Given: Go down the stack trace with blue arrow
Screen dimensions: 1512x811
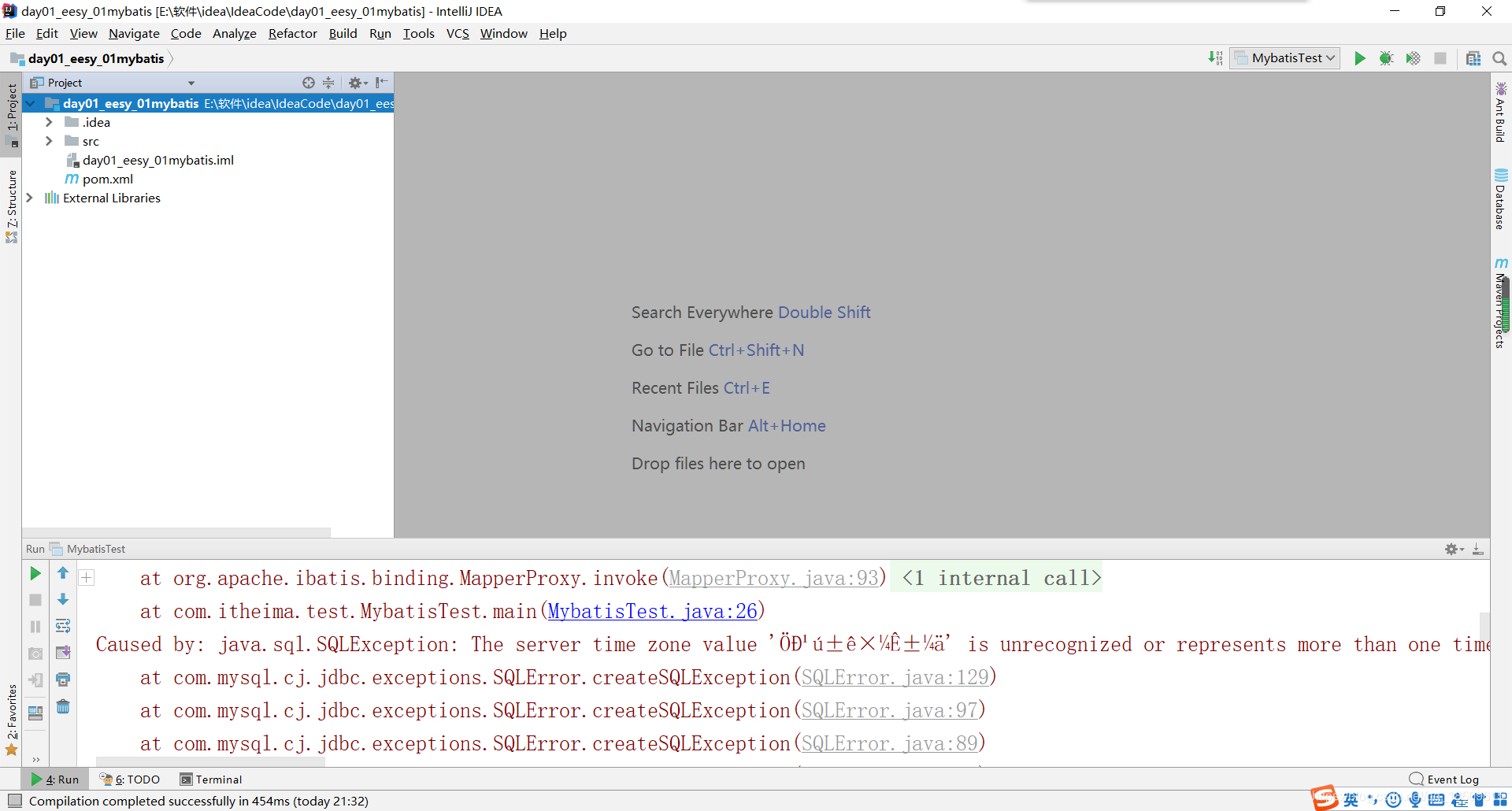Looking at the screenshot, I should [x=63, y=600].
